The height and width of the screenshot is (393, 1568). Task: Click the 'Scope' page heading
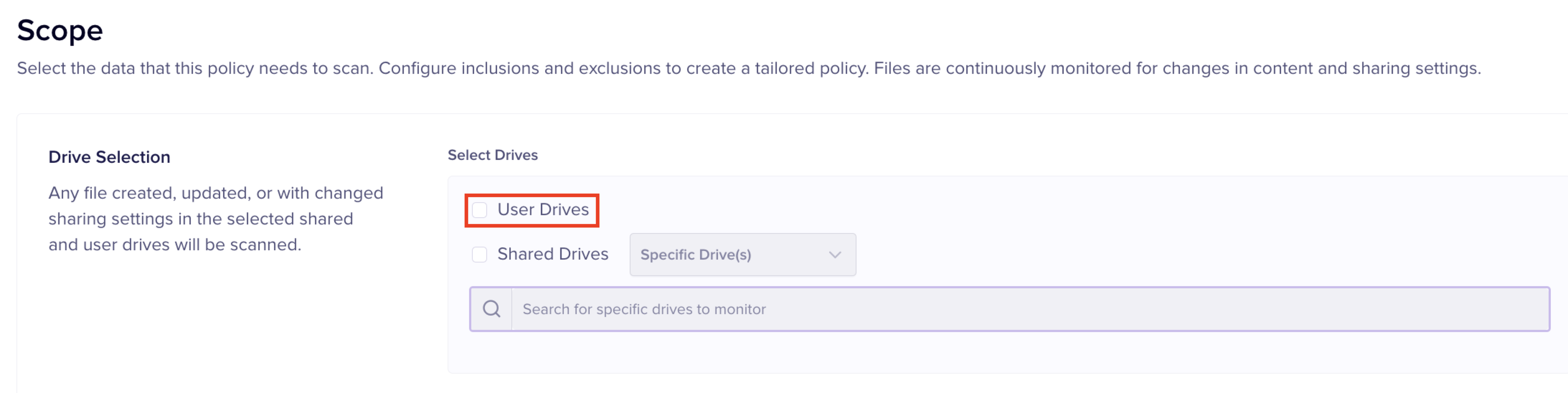click(x=60, y=30)
